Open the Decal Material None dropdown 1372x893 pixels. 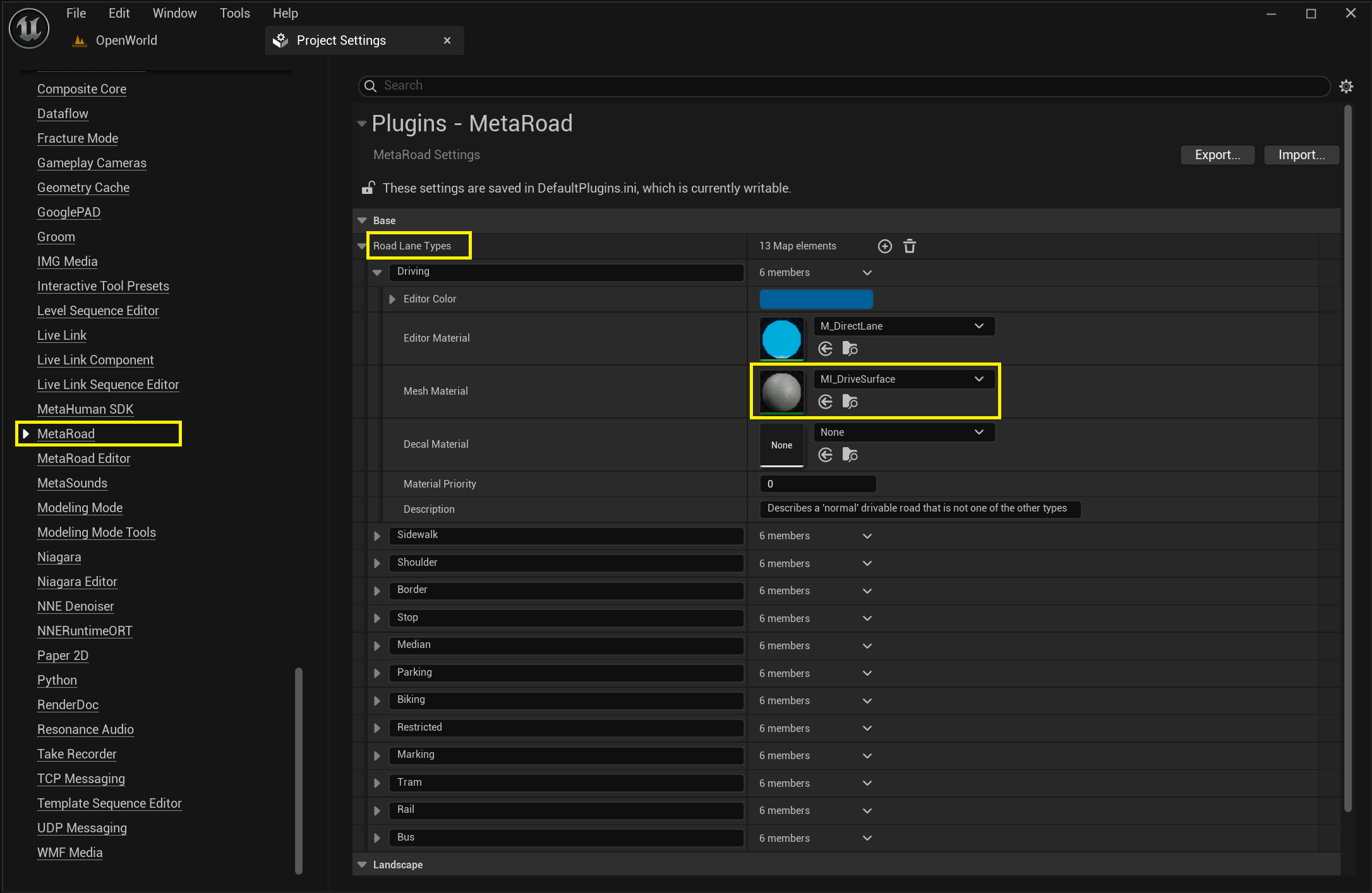coord(904,432)
